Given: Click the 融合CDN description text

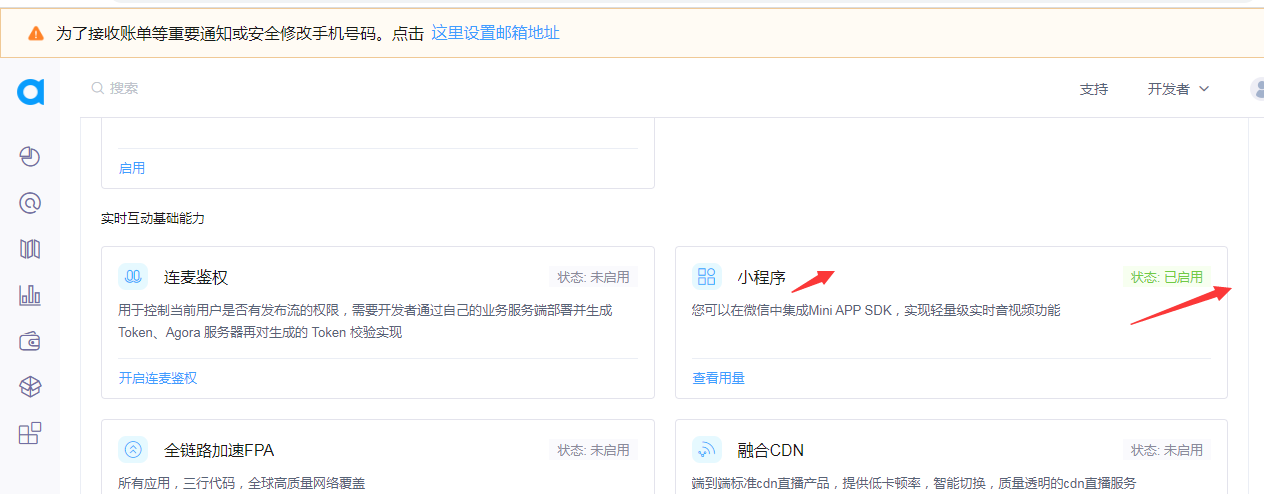Looking at the screenshot, I should coord(914,483).
